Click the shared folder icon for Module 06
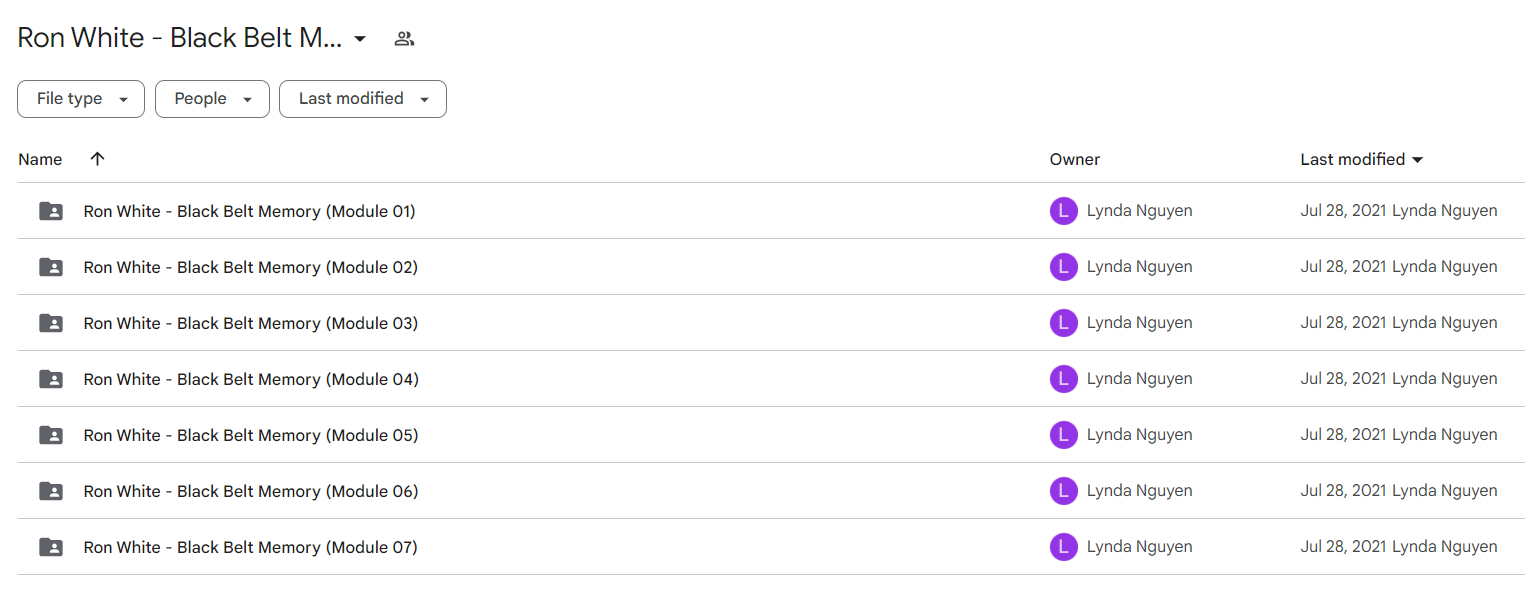The width and height of the screenshot is (1525, 607). 51,491
